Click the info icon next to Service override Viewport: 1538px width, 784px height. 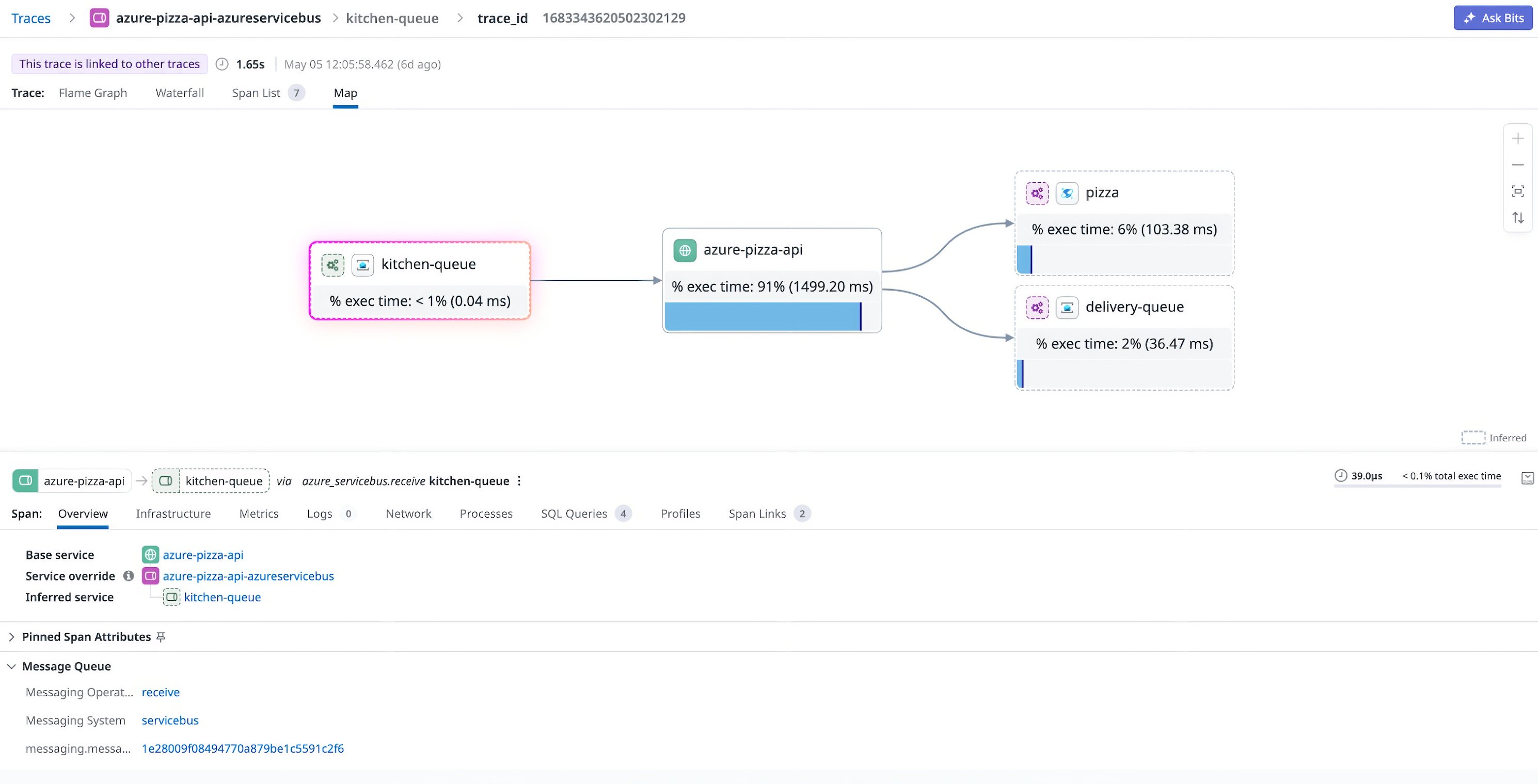(x=128, y=577)
